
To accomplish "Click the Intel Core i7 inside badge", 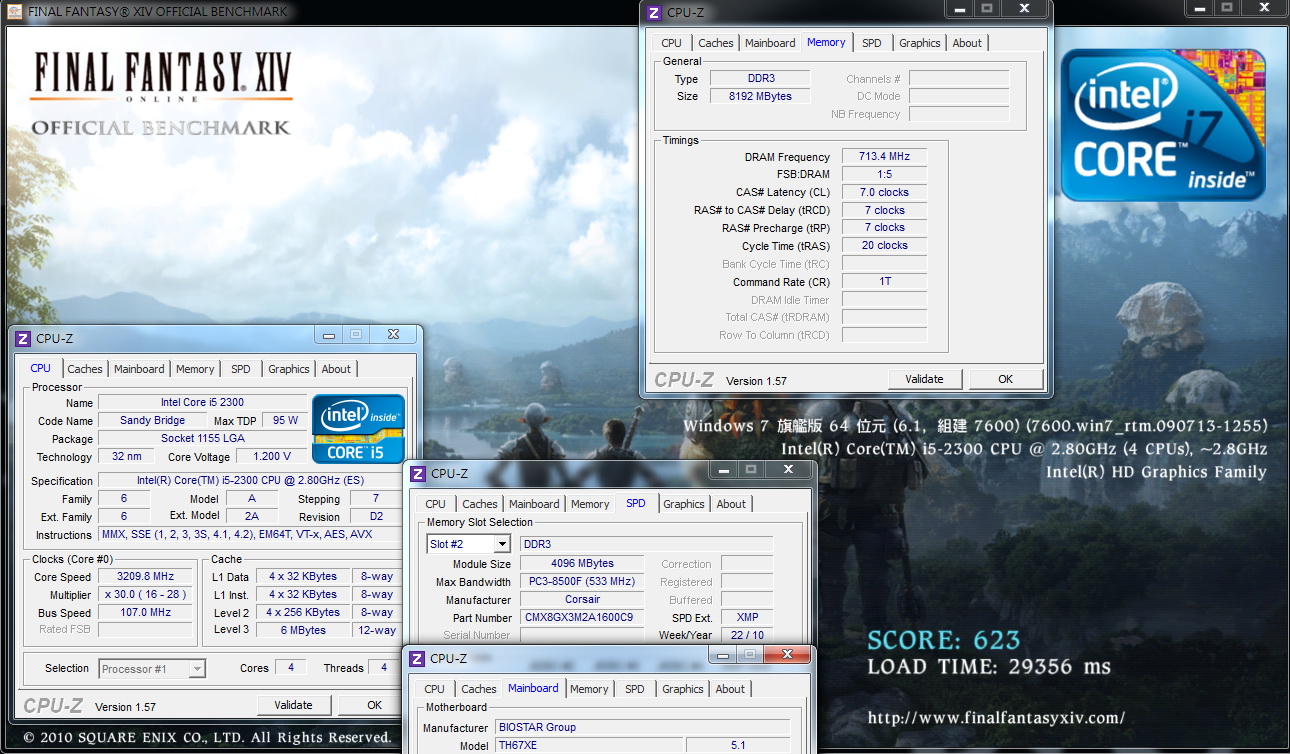I will [1163, 125].
